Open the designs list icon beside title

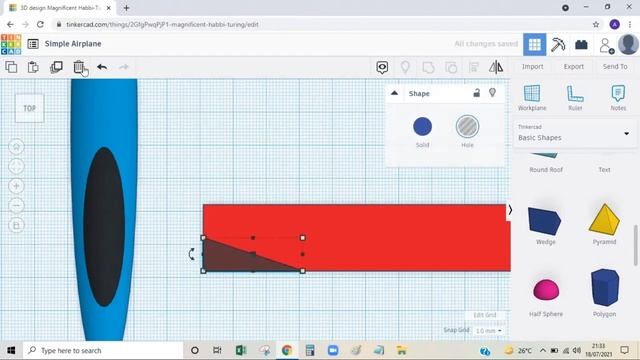click(33, 44)
